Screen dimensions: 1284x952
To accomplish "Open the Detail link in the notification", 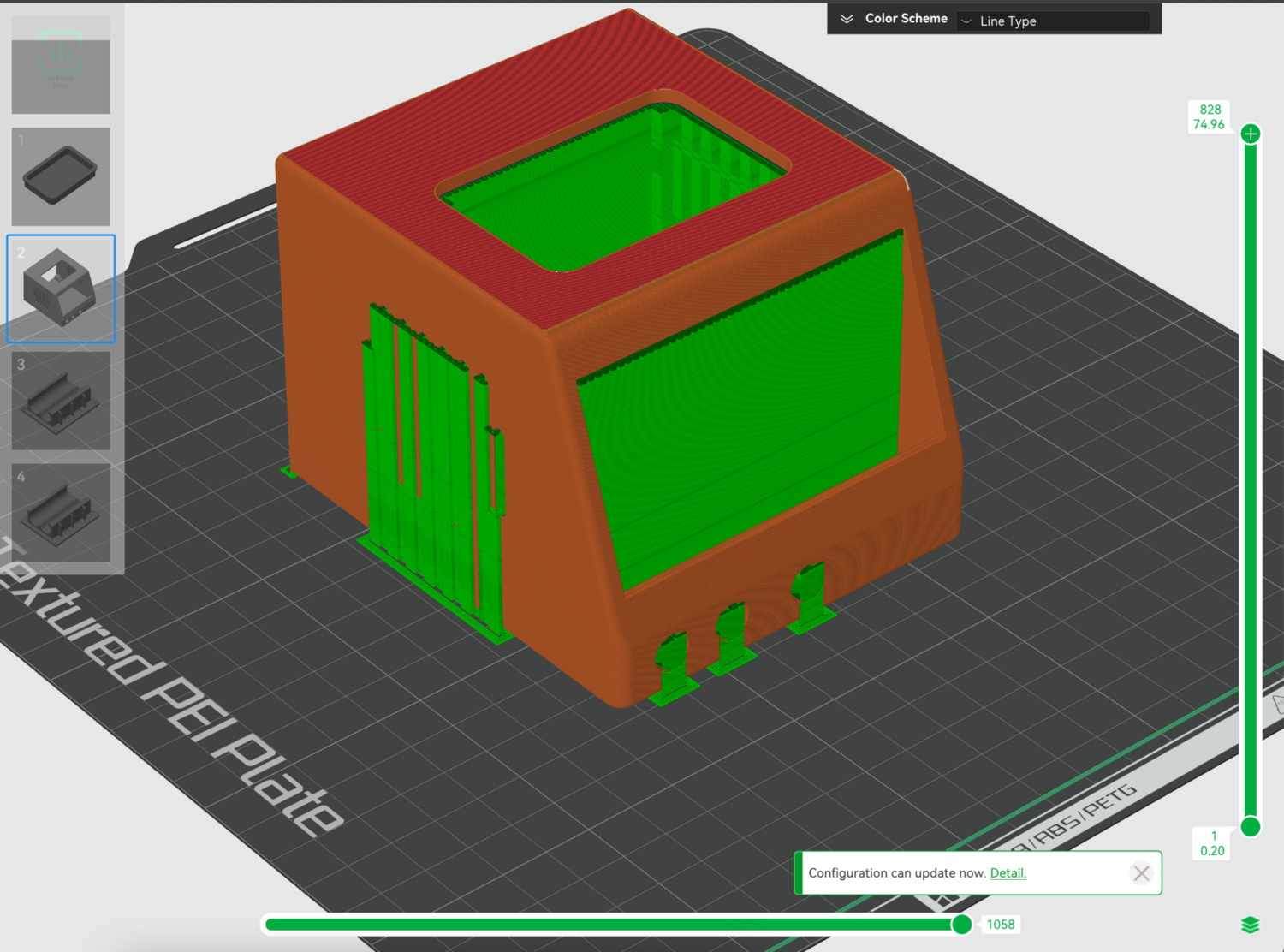I will (1008, 873).
